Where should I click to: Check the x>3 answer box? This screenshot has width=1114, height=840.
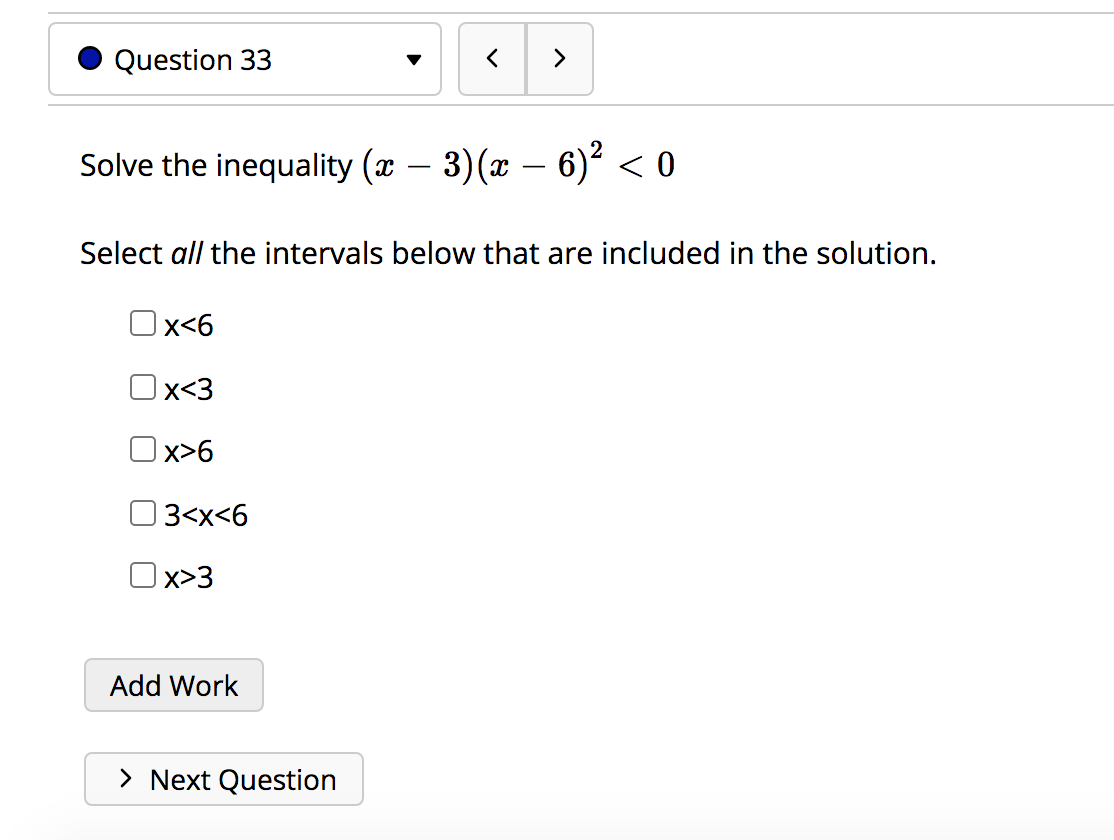click(142, 574)
